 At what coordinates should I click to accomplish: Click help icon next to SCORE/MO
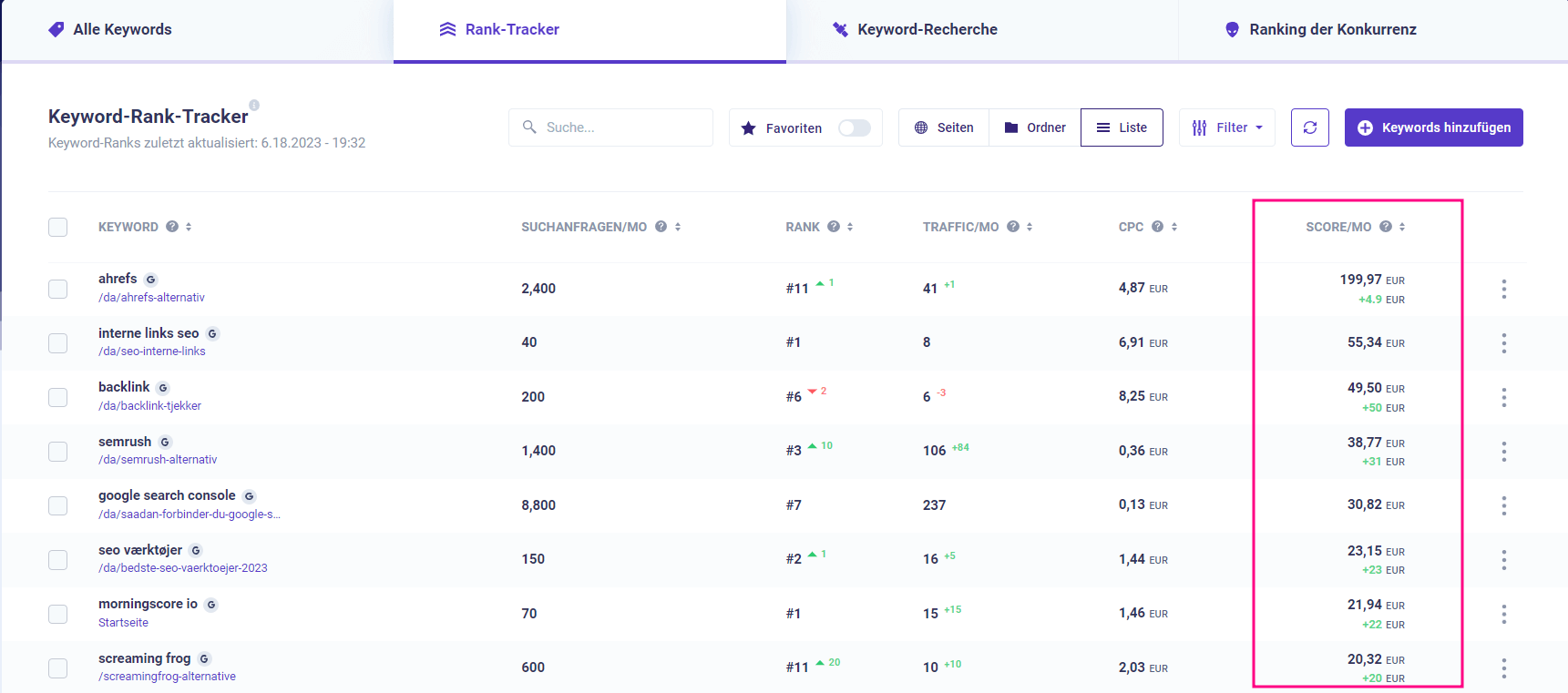pos(1386,227)
